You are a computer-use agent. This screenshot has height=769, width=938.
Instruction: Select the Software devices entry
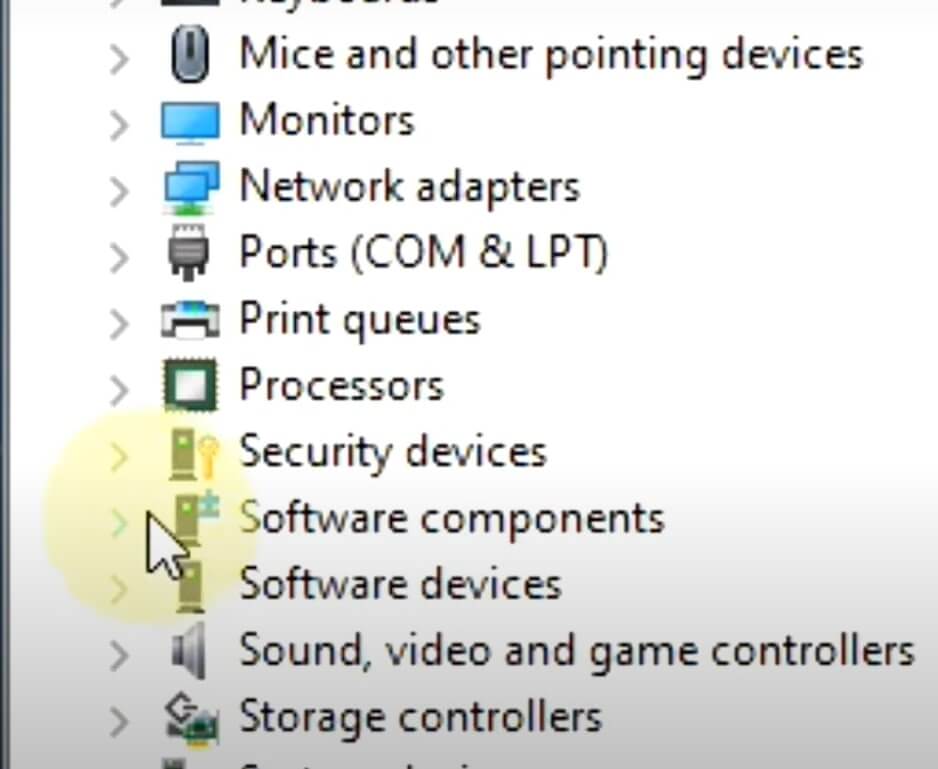398,584
